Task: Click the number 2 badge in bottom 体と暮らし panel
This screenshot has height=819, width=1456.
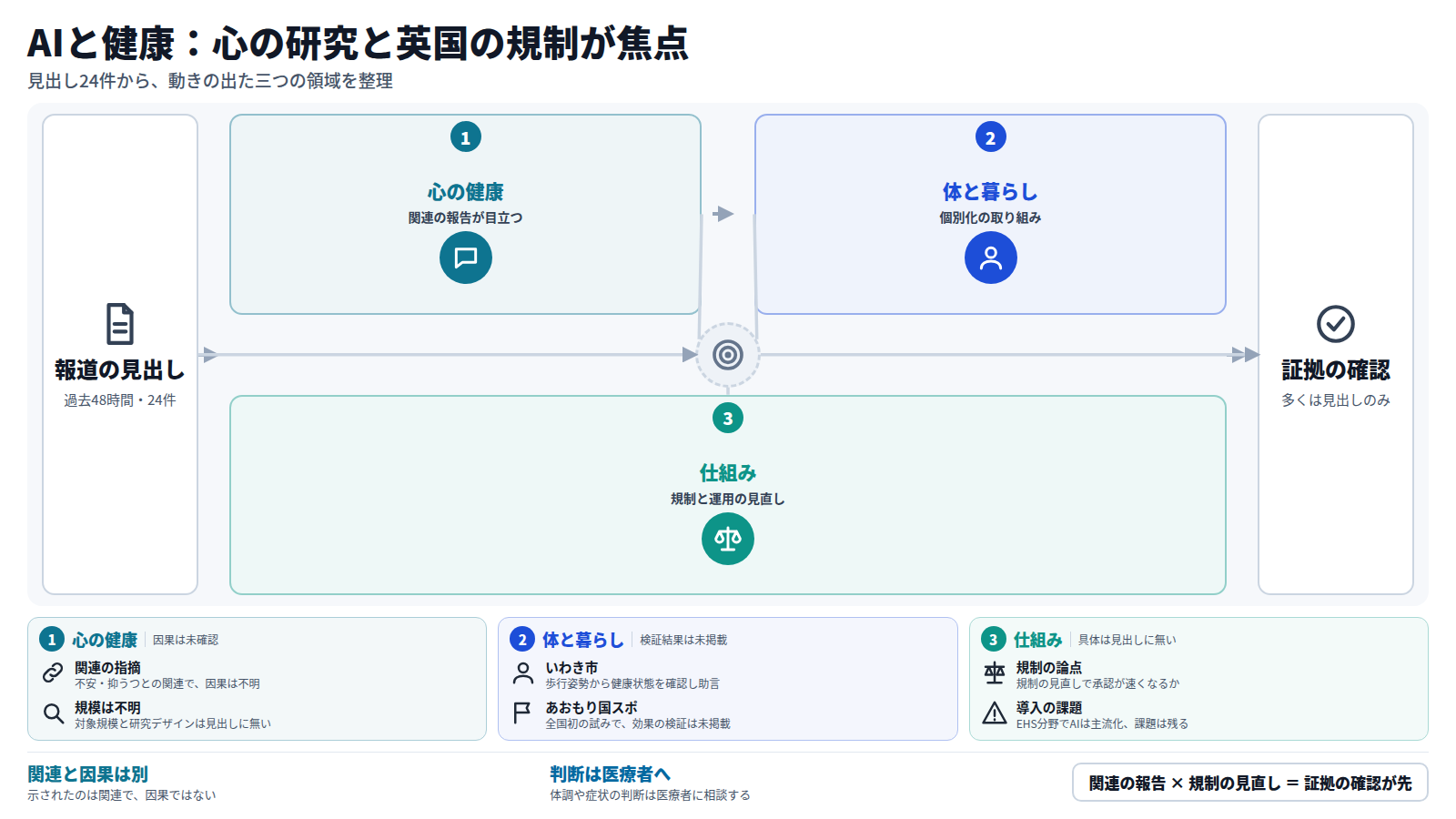Action: (522, 640)
